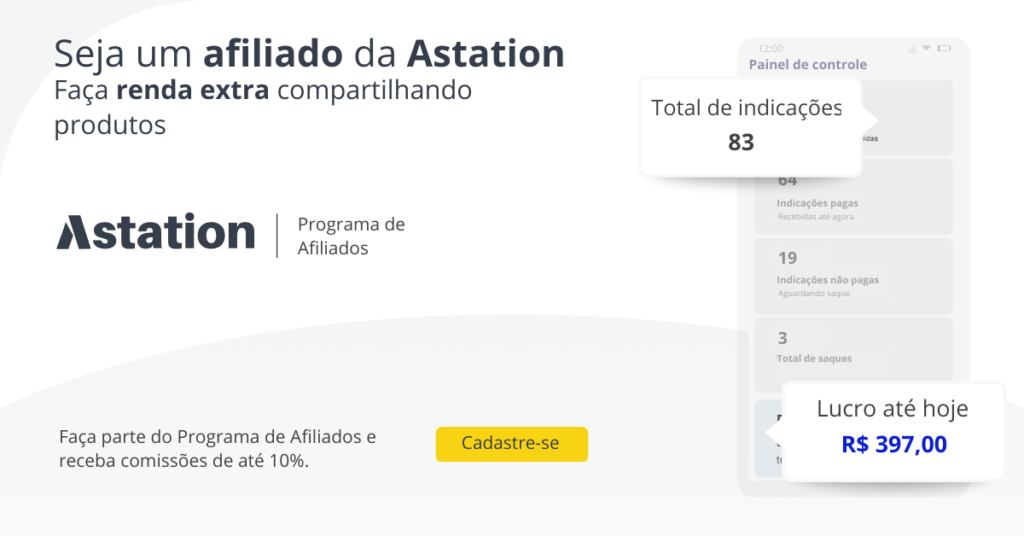
Task: Open the 19 Indicações não pagas card
Action: [854, 276]
